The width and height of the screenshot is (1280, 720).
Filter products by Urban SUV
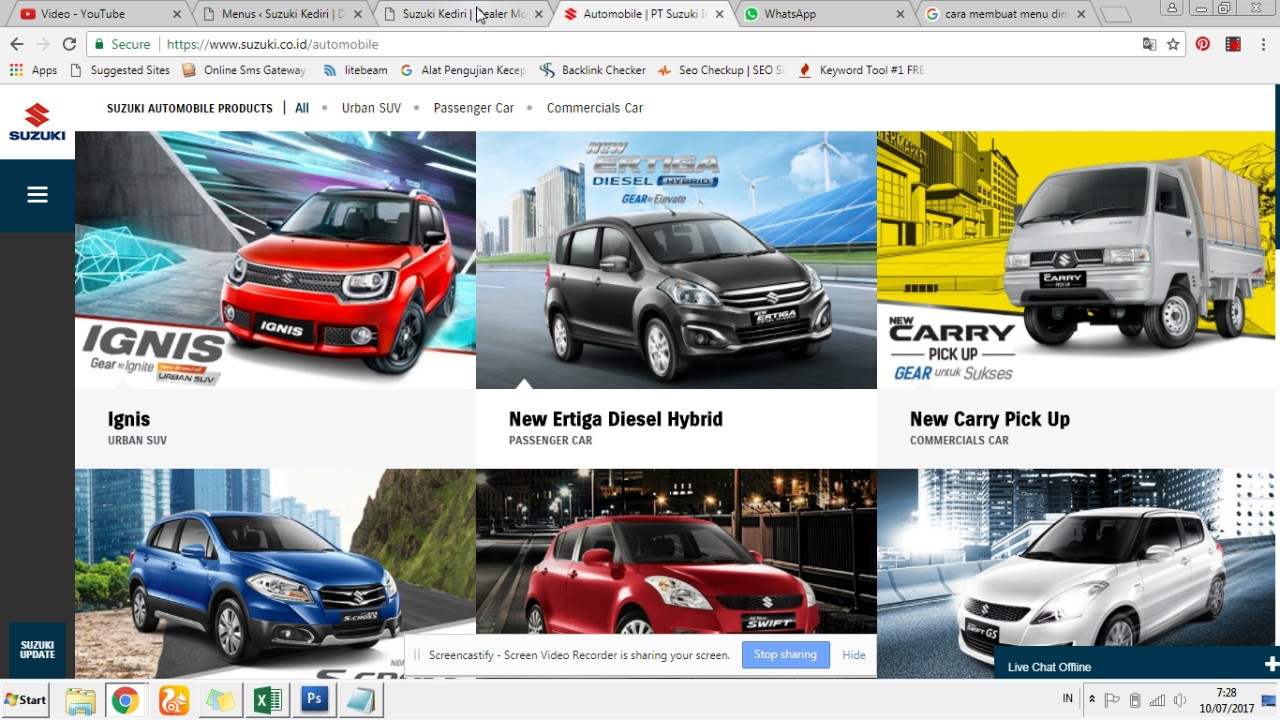(x=371, y=108)
